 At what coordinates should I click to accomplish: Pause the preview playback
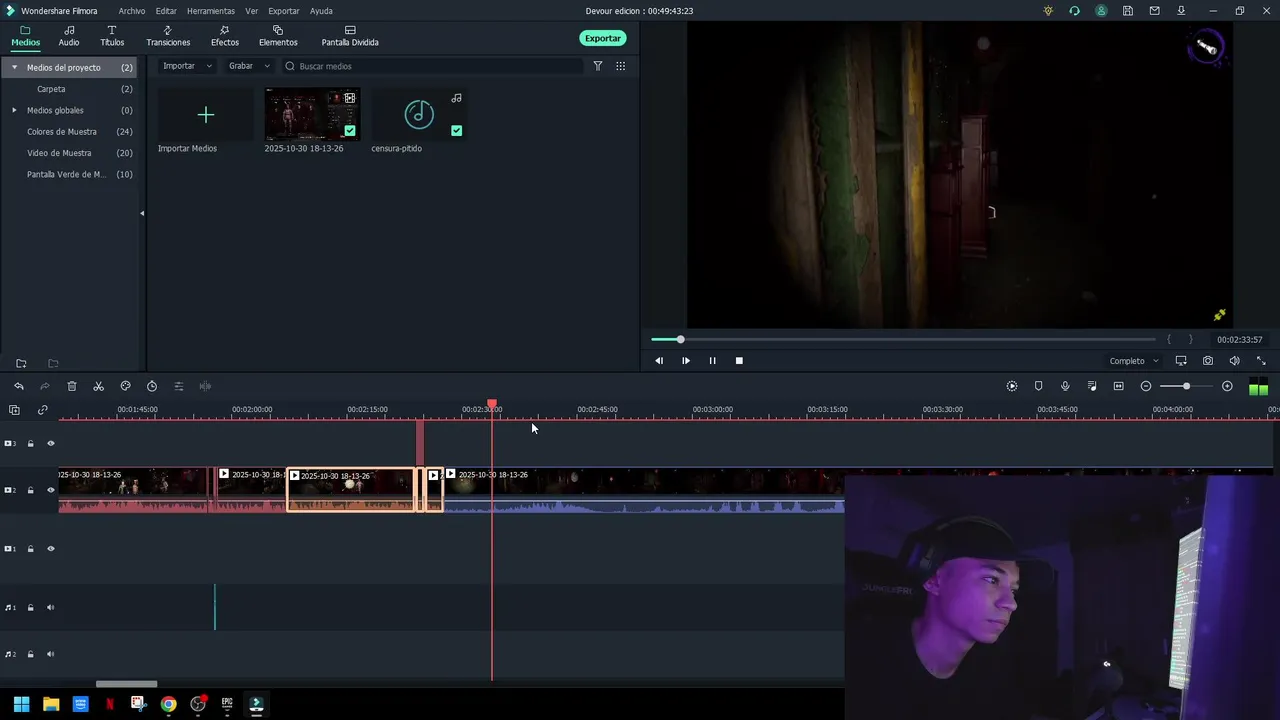[712, 361]
